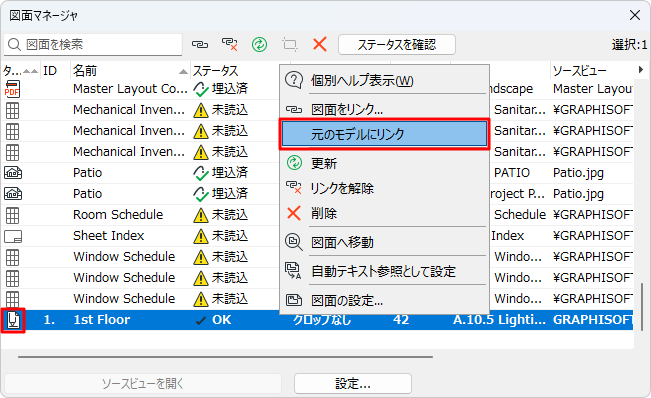Click 未読込 status in Sheet Index row

pos(230,236)
